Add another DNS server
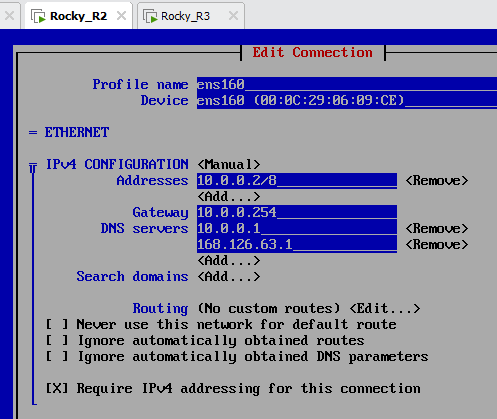The width and height of the screenshot is (497, 419). tap(229, 260)
